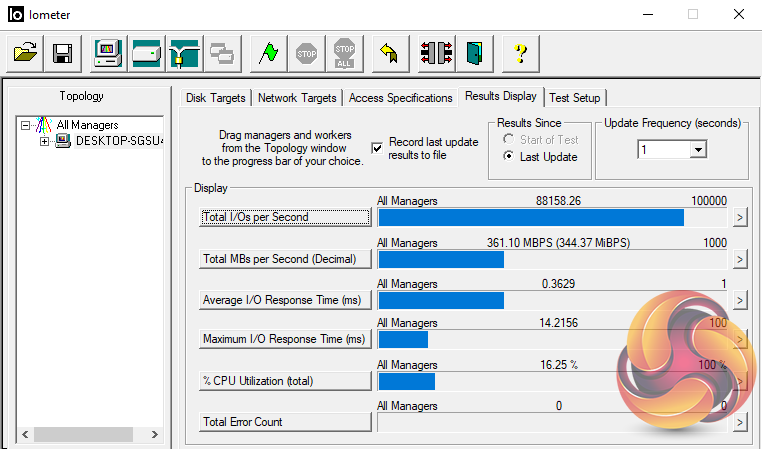
Task: Select Start of Test radio button
Action: click(508, 139)
